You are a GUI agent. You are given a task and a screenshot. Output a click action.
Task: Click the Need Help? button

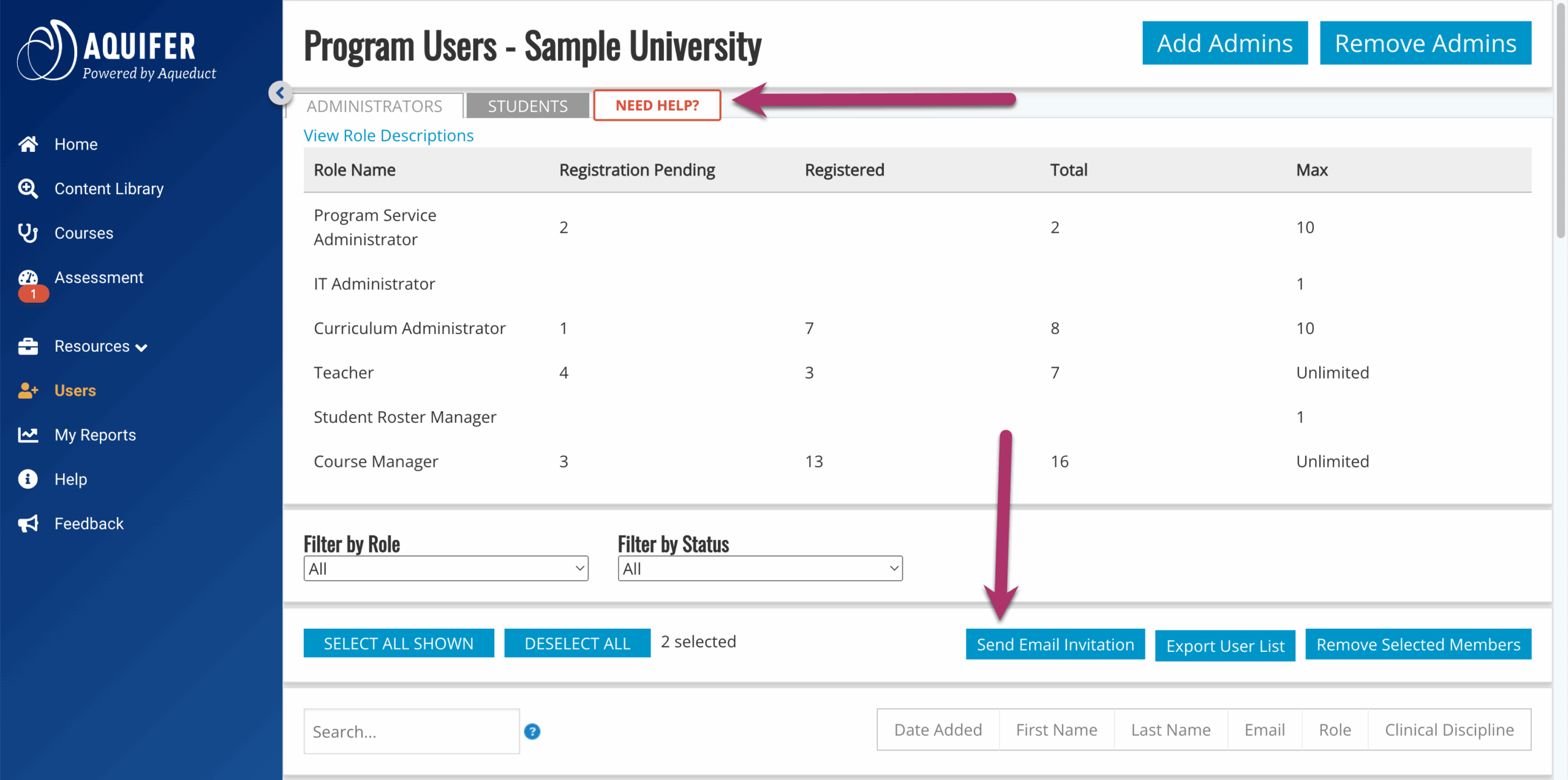point(657,105)
